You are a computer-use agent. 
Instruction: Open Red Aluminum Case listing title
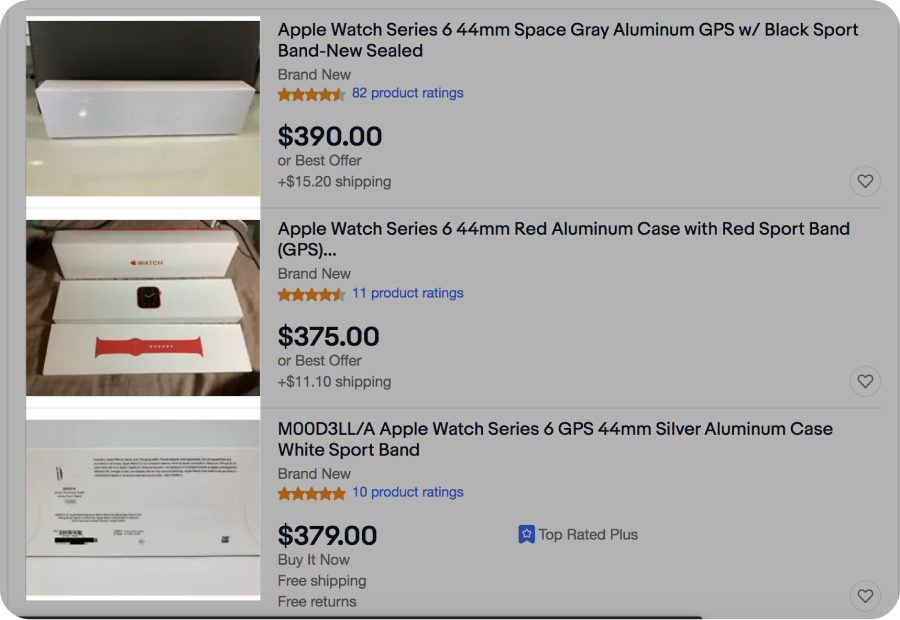point(563,239)
